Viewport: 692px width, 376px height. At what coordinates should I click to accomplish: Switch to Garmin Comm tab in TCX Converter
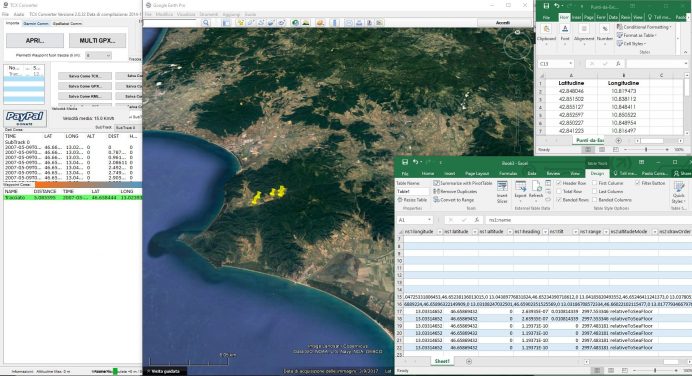[x=36, y=23]
